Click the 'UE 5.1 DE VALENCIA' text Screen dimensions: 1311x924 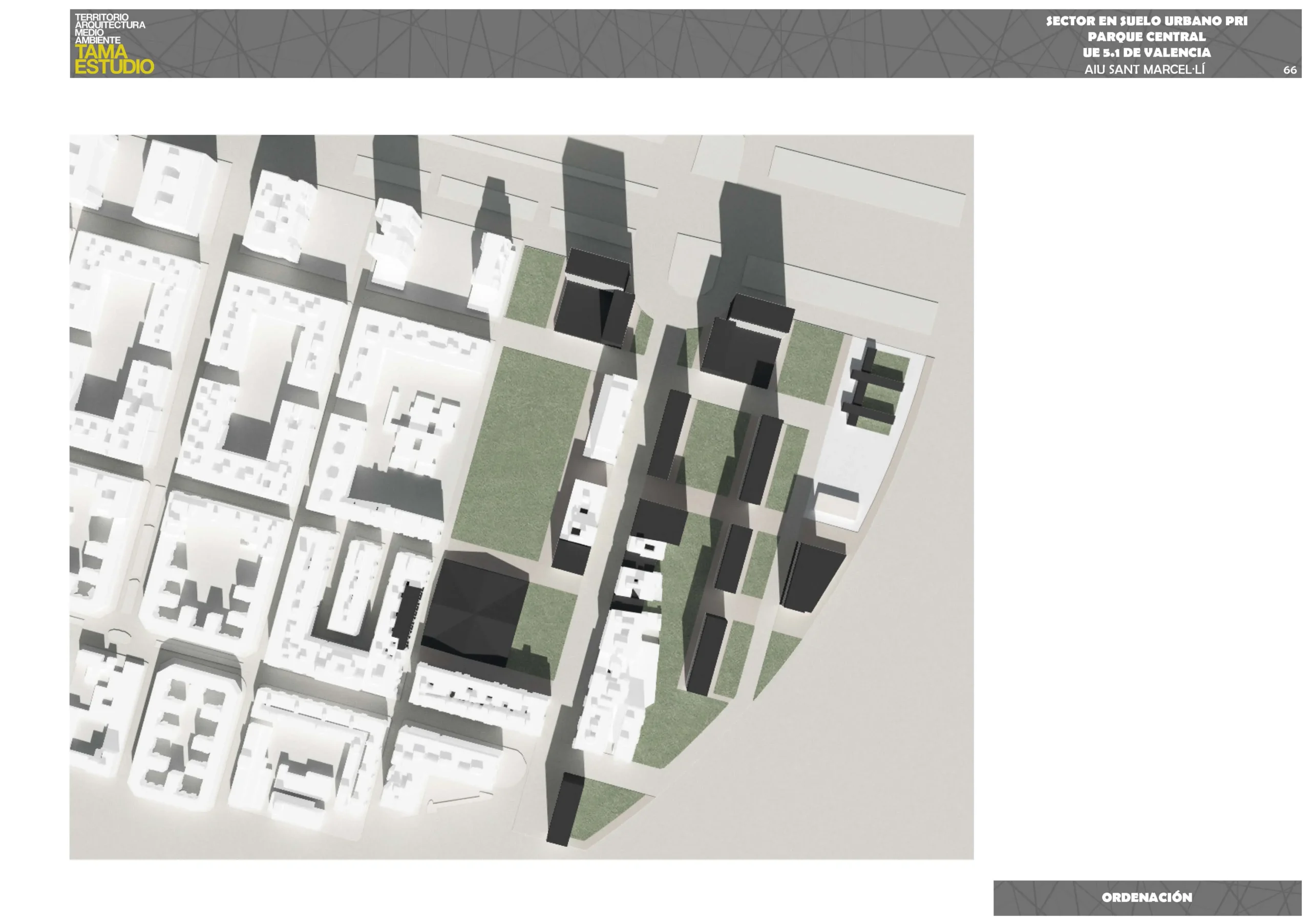(x=1146, y=53)
